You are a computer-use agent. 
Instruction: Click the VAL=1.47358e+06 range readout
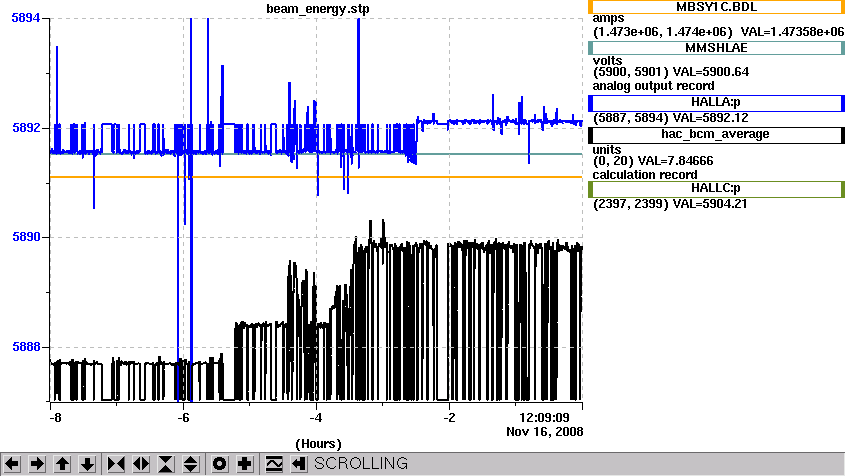point(718,32)
